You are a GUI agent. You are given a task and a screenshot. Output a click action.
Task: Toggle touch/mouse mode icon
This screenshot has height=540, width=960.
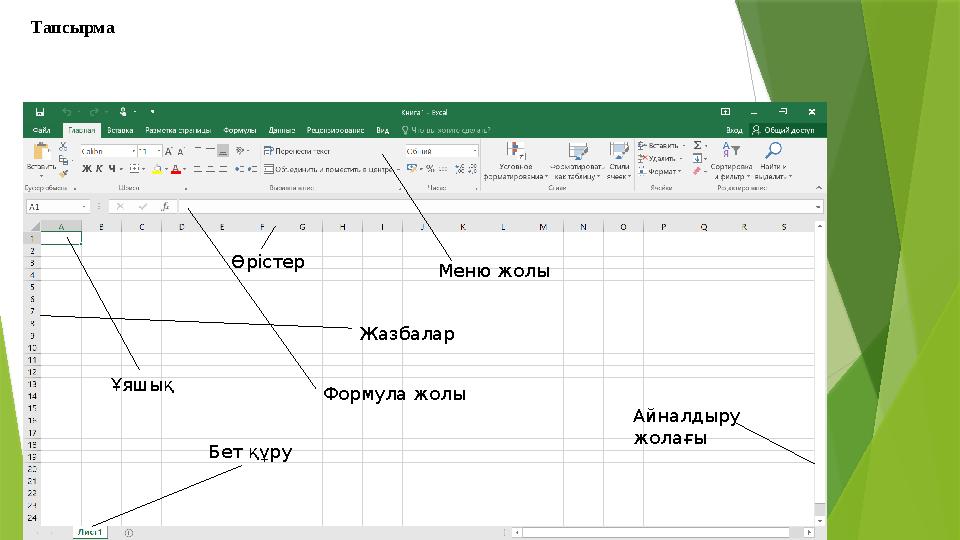pyautogui.click(x=123, y=112)
